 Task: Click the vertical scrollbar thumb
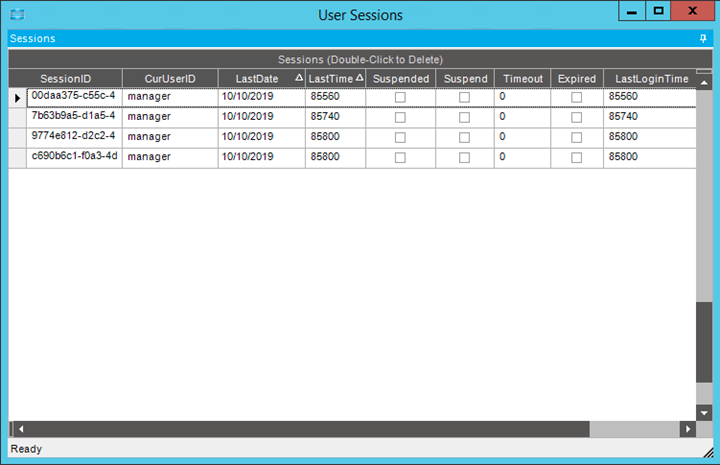(704, 342)
